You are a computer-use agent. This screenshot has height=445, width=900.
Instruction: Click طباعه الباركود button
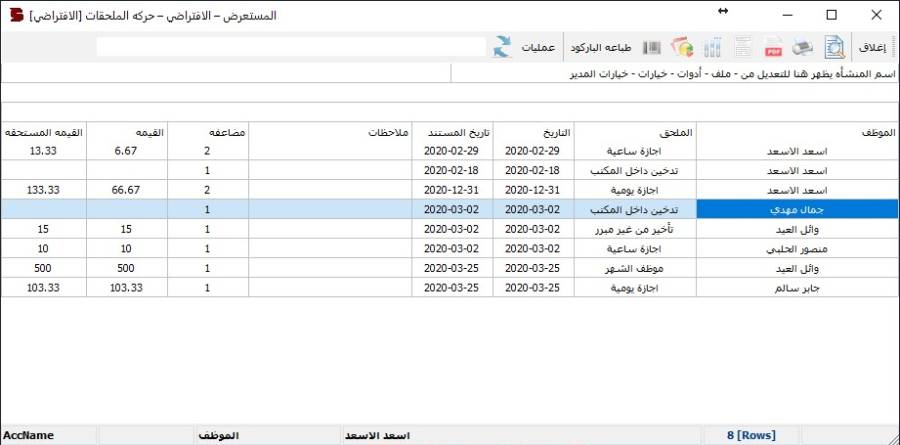(x=600, y=48)
